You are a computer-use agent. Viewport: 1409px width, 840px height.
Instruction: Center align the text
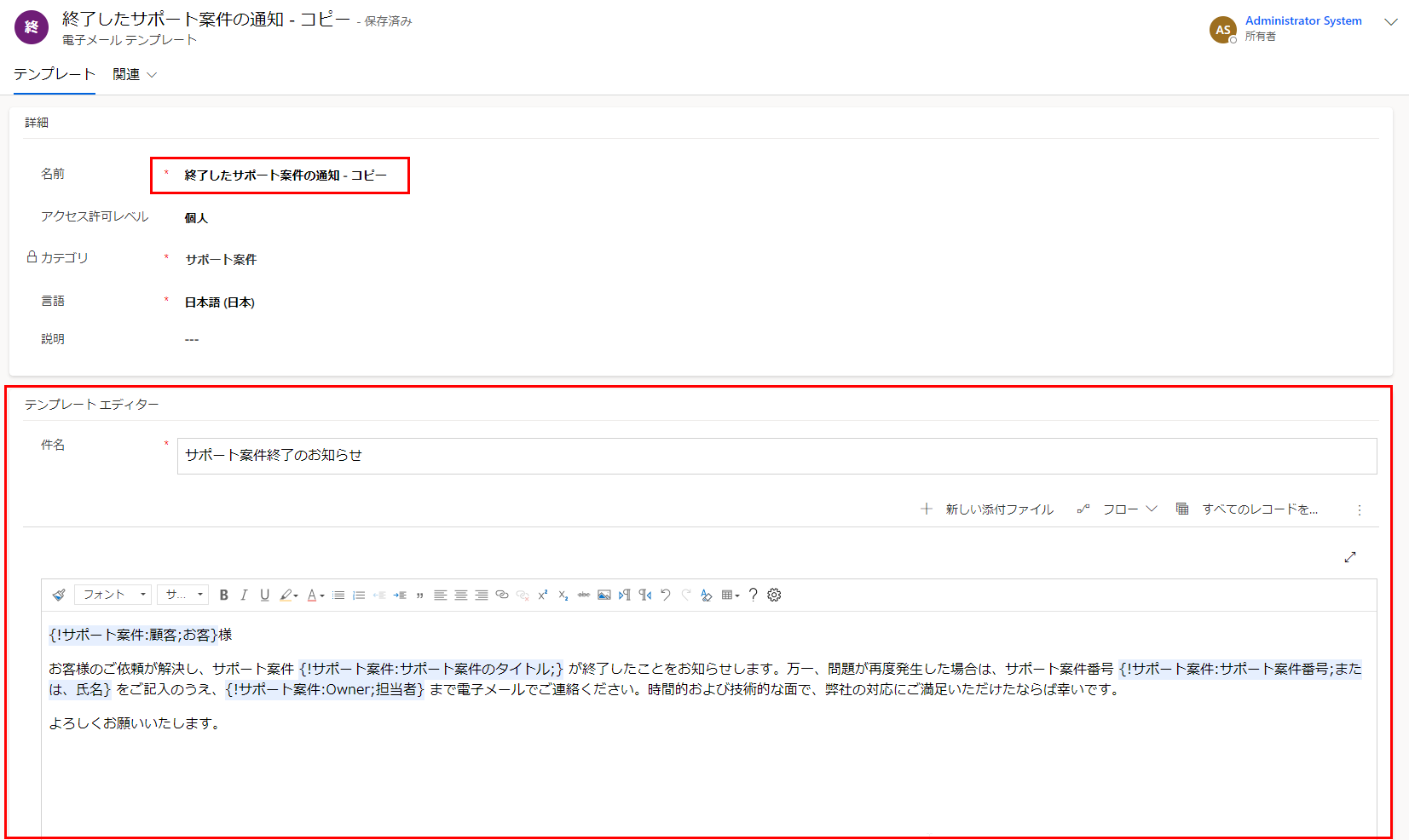[x=461, y=595]
